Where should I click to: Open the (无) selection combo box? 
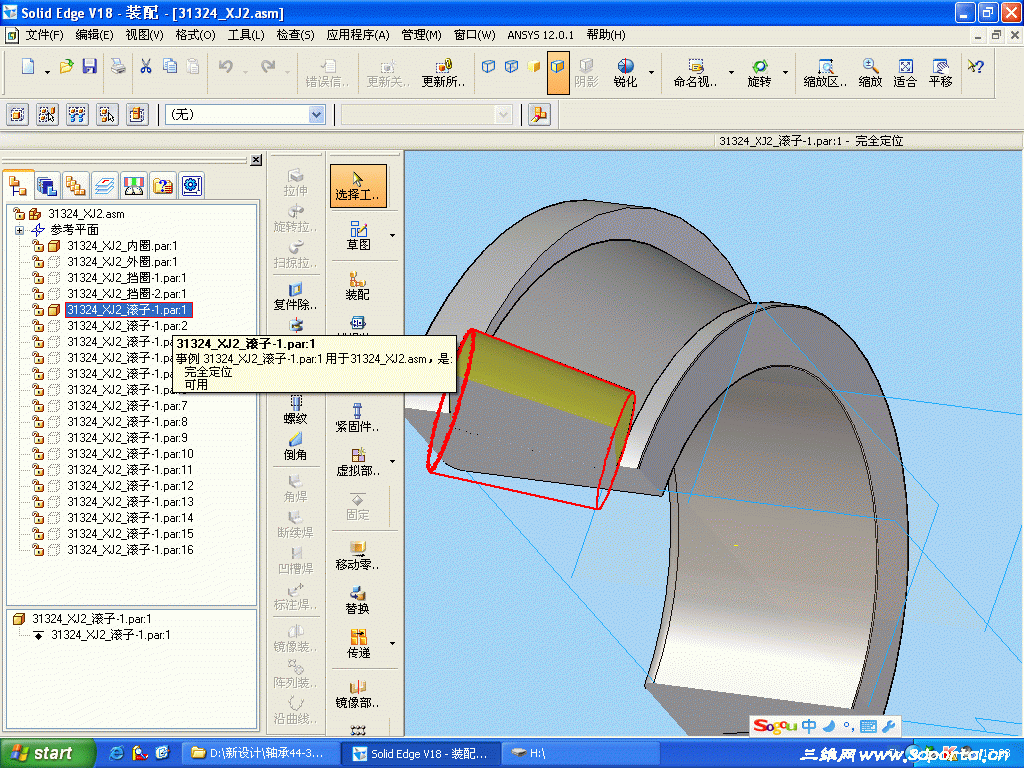click(245, 115)
